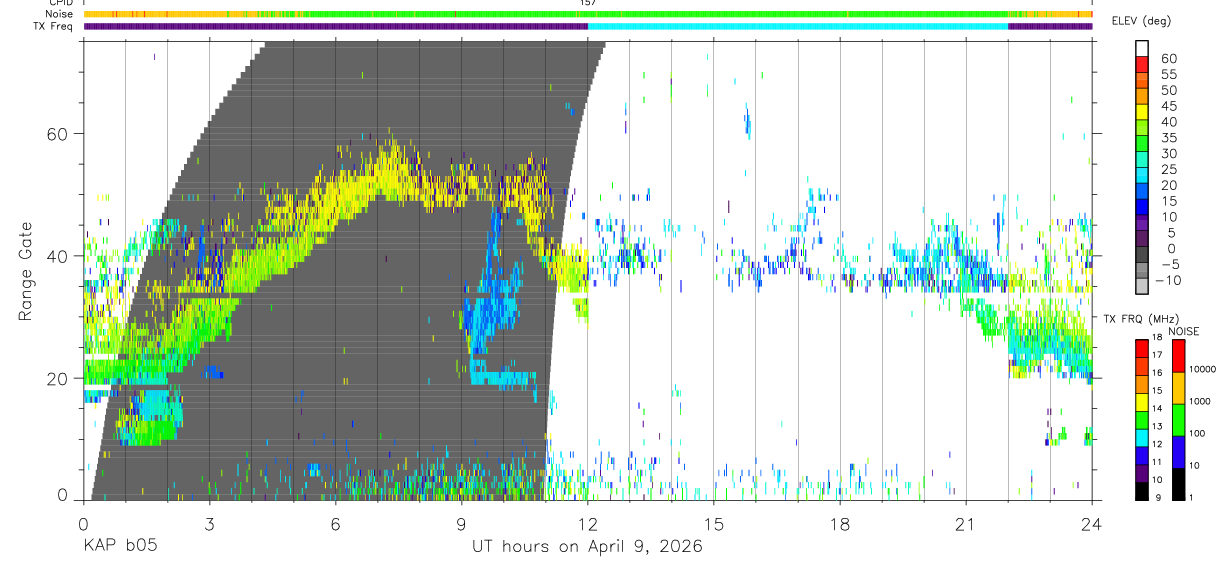Click the "55" label on ELEV scale

coord(1168,74)
